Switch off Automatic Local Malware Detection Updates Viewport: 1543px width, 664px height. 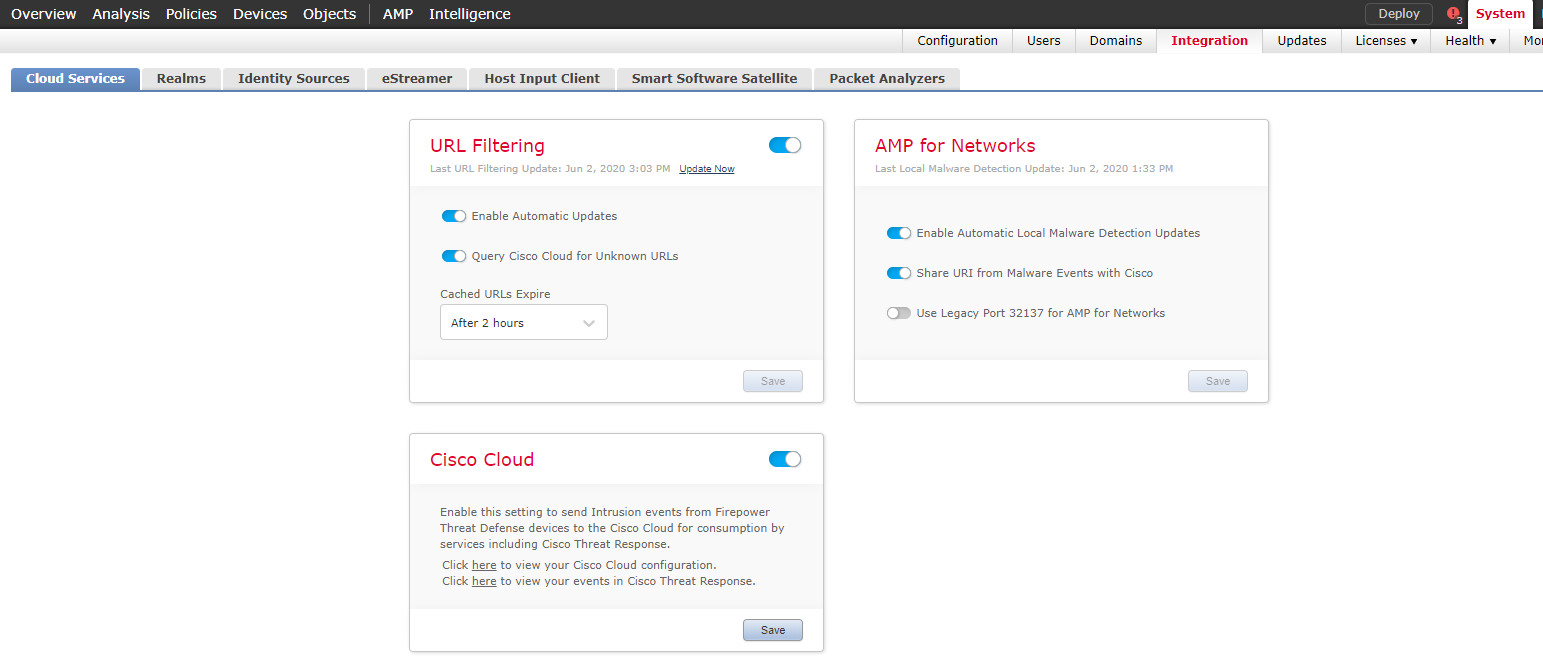coord(899,233)
